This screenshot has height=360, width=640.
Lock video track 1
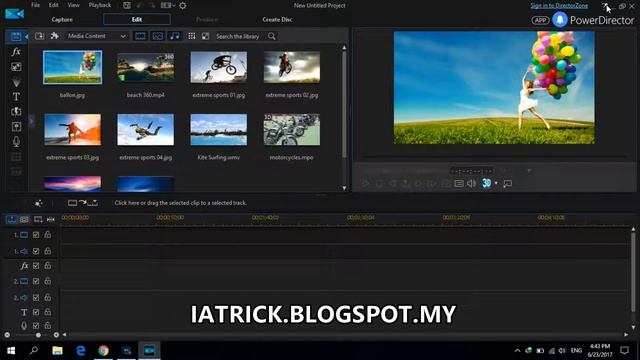pos(48,234)
